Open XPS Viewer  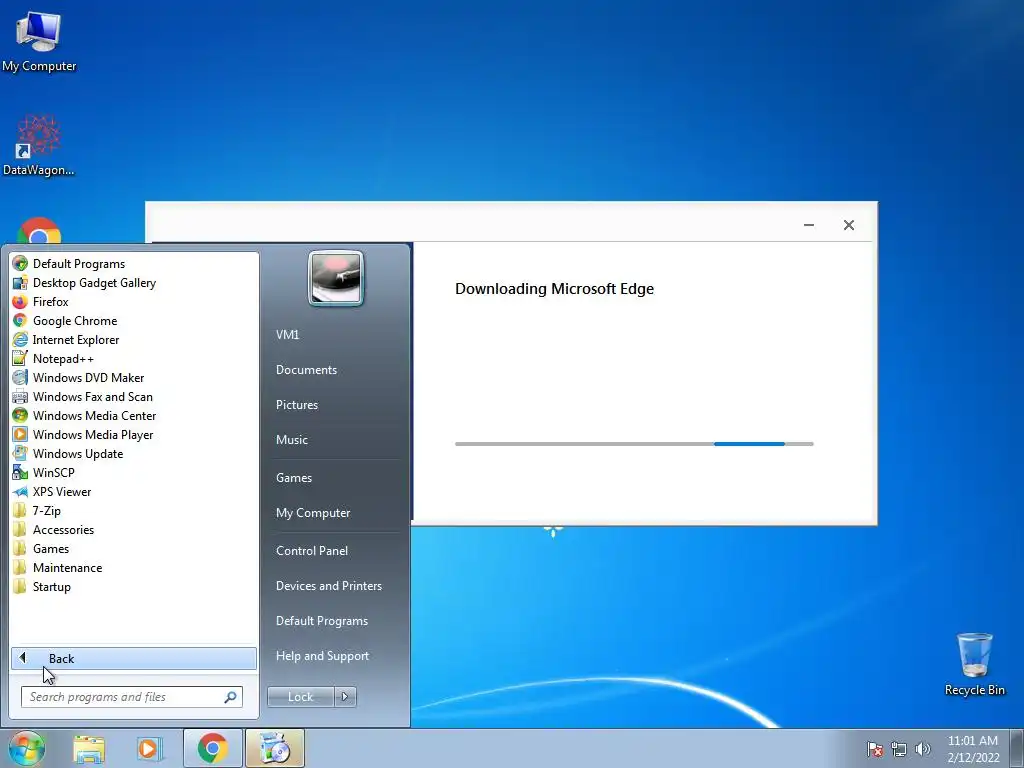[62, 492]
